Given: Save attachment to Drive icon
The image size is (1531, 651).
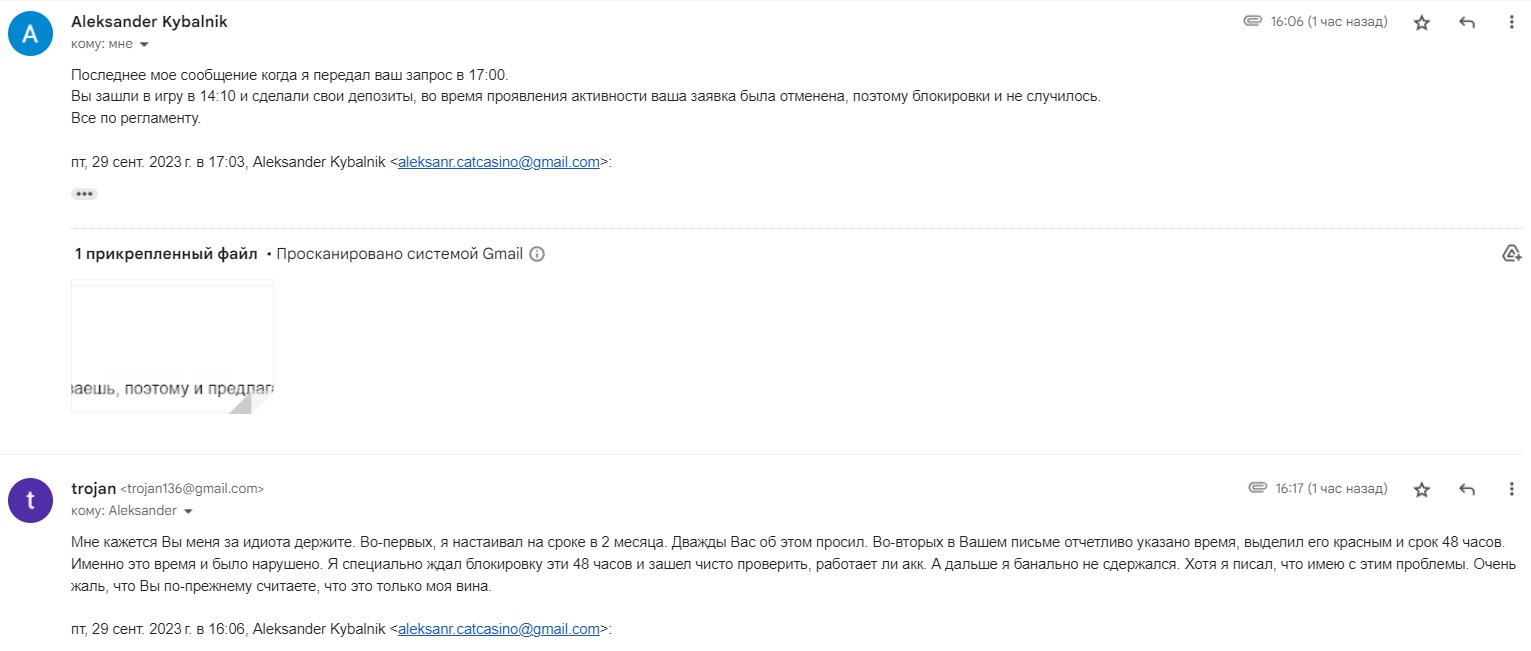Looking at the screenshot, I should (1512, 253).
